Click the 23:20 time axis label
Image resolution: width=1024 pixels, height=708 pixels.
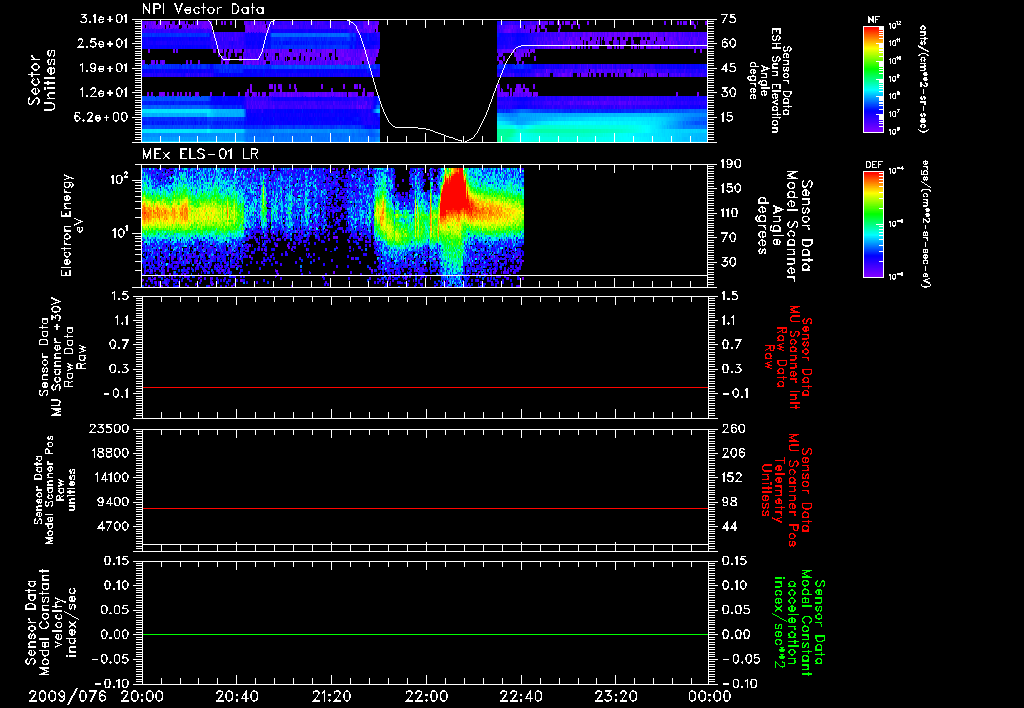pos(616,696)
